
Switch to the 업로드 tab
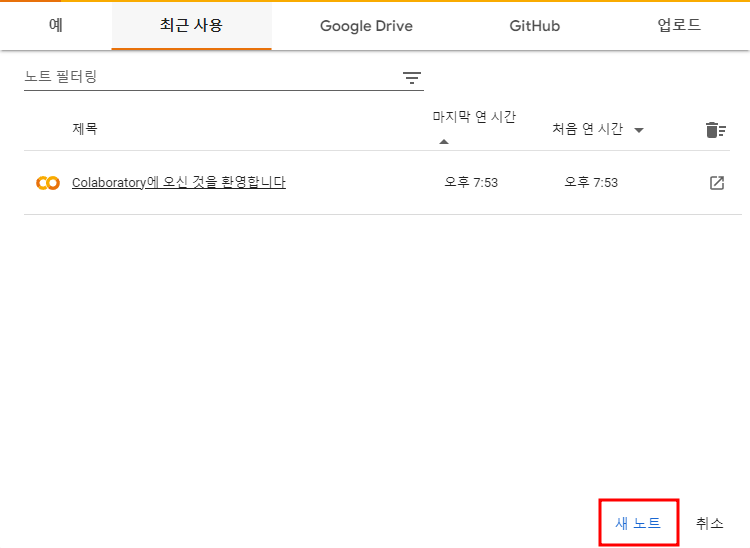click(x=679, y=25)
